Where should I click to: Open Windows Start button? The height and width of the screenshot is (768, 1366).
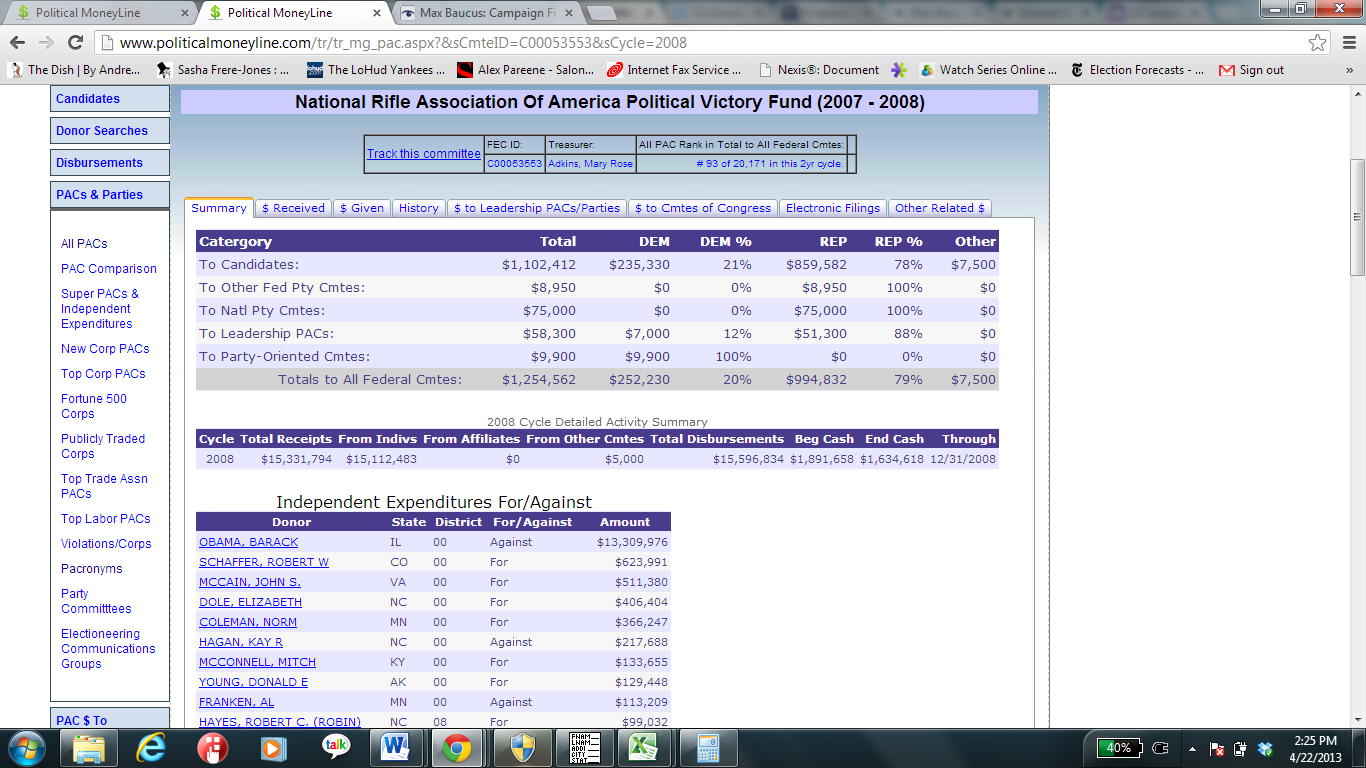pyautogui.click(x=27, y=747)
